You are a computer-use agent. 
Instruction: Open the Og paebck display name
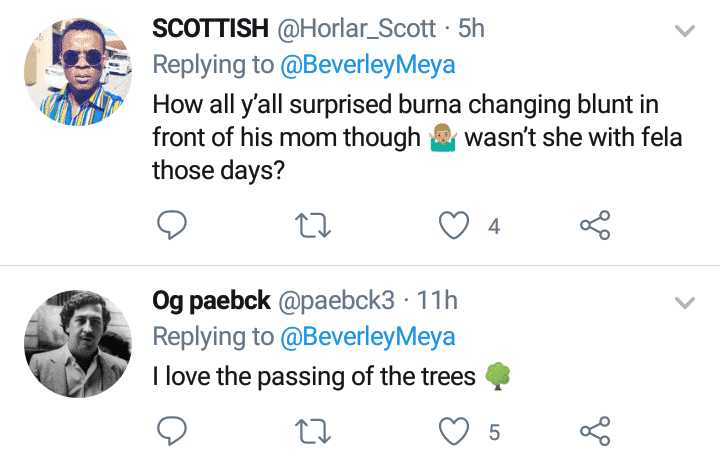click(211, 299)
